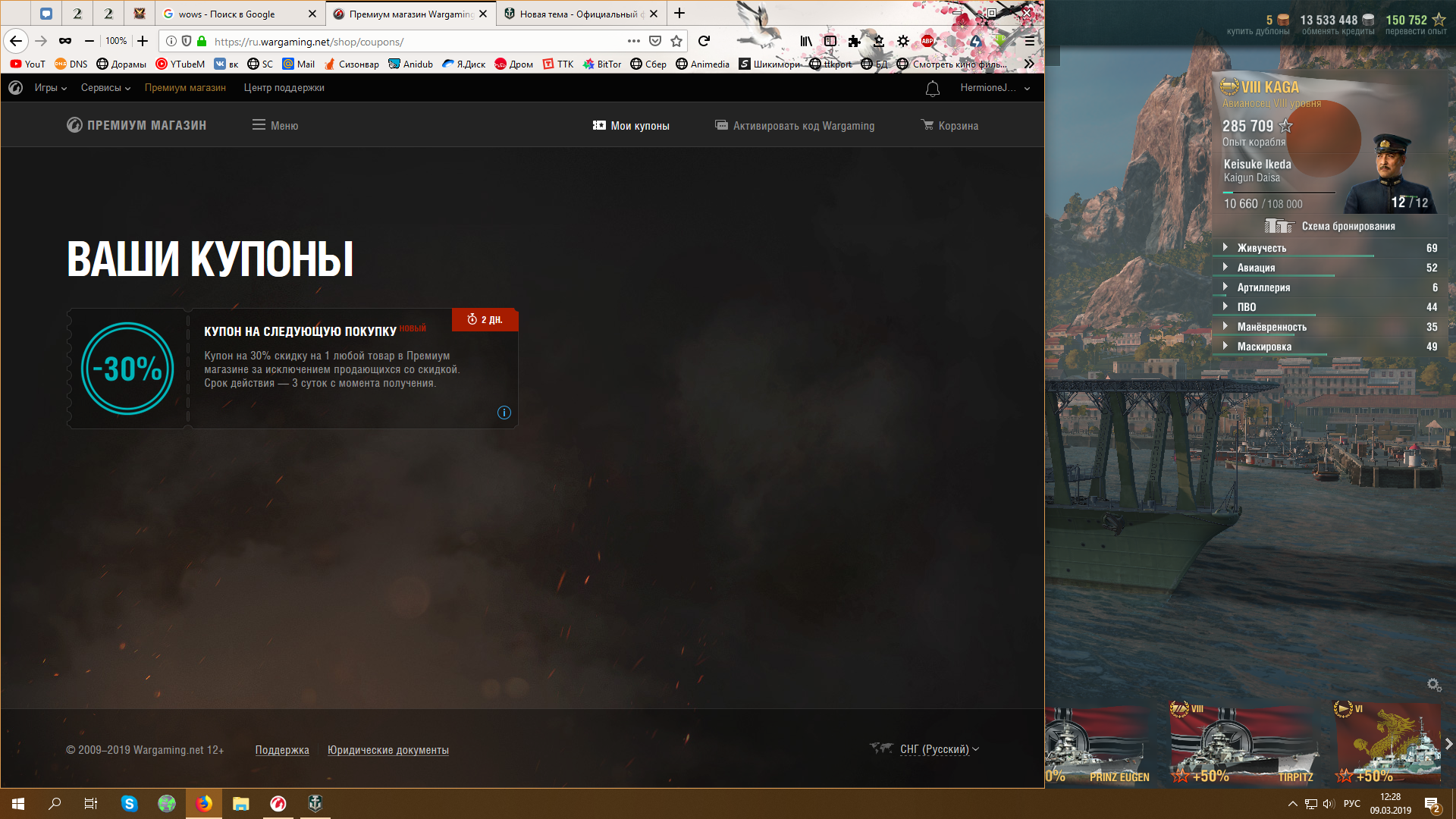The width and height of the screenshot is (1456, 819).
Task: Reload the page with the refresh icon
Action: (x=704, y=41)
